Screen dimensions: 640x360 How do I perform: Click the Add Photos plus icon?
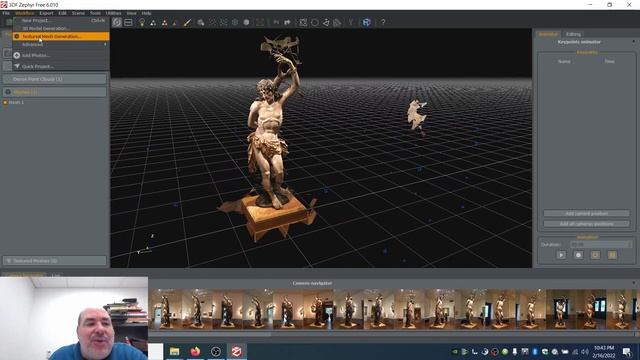pos(17,56)
